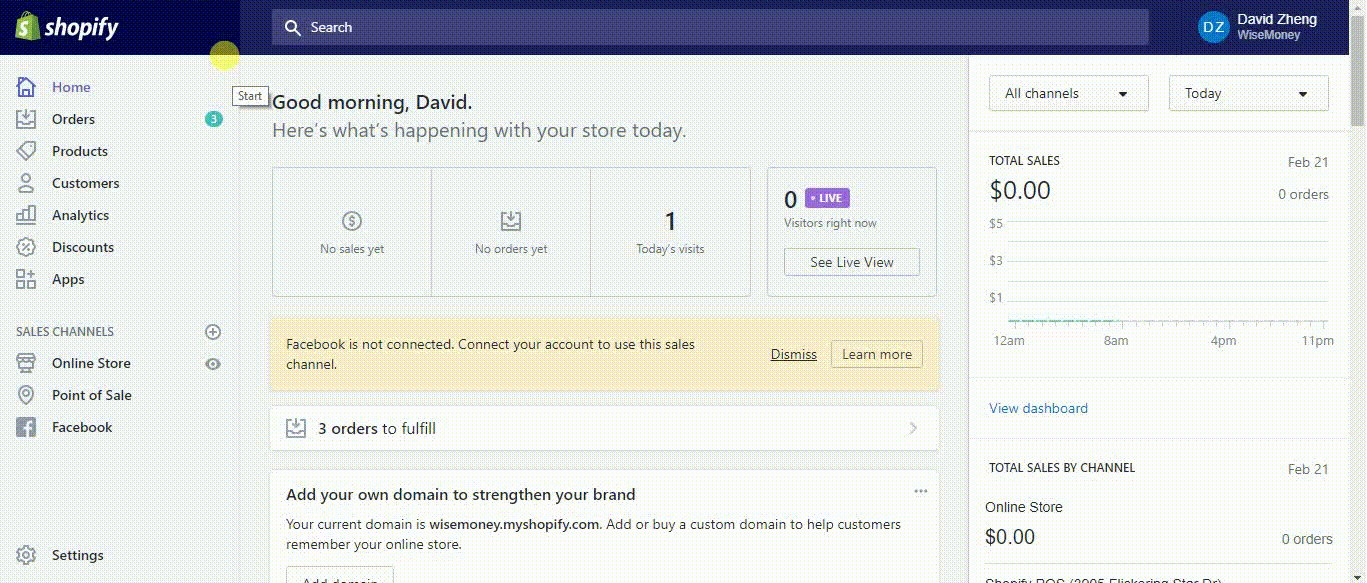Click the Visitors right now label
Viewport: 1367px width, 583px height.
pos(830,223)
